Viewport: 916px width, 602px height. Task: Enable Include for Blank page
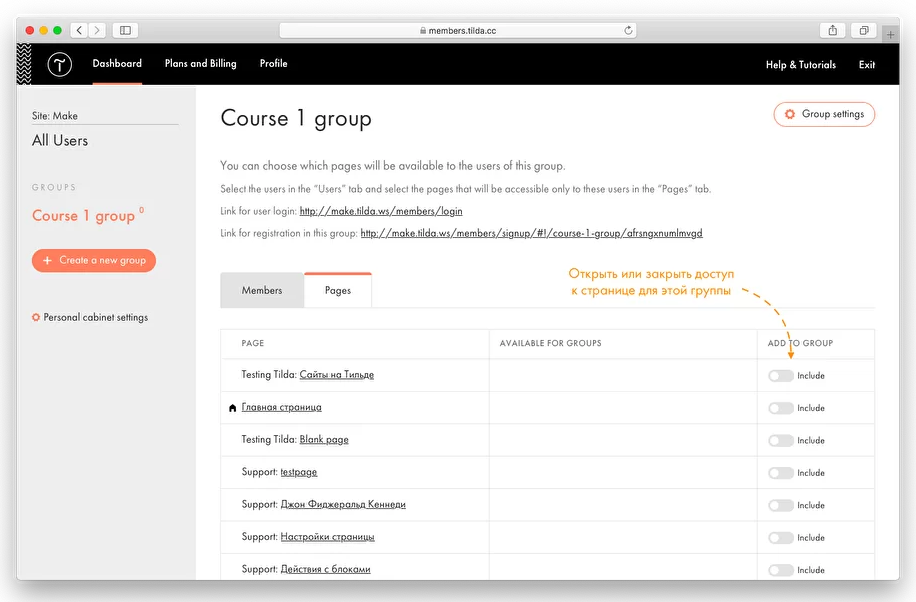[781, 441]
